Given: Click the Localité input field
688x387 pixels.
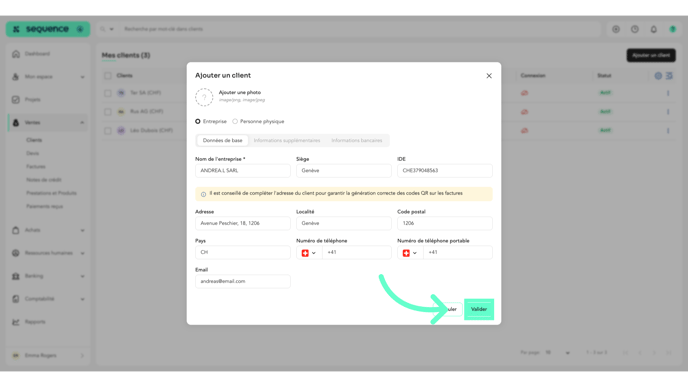Looking at the screenshot, I should point(344,223).
